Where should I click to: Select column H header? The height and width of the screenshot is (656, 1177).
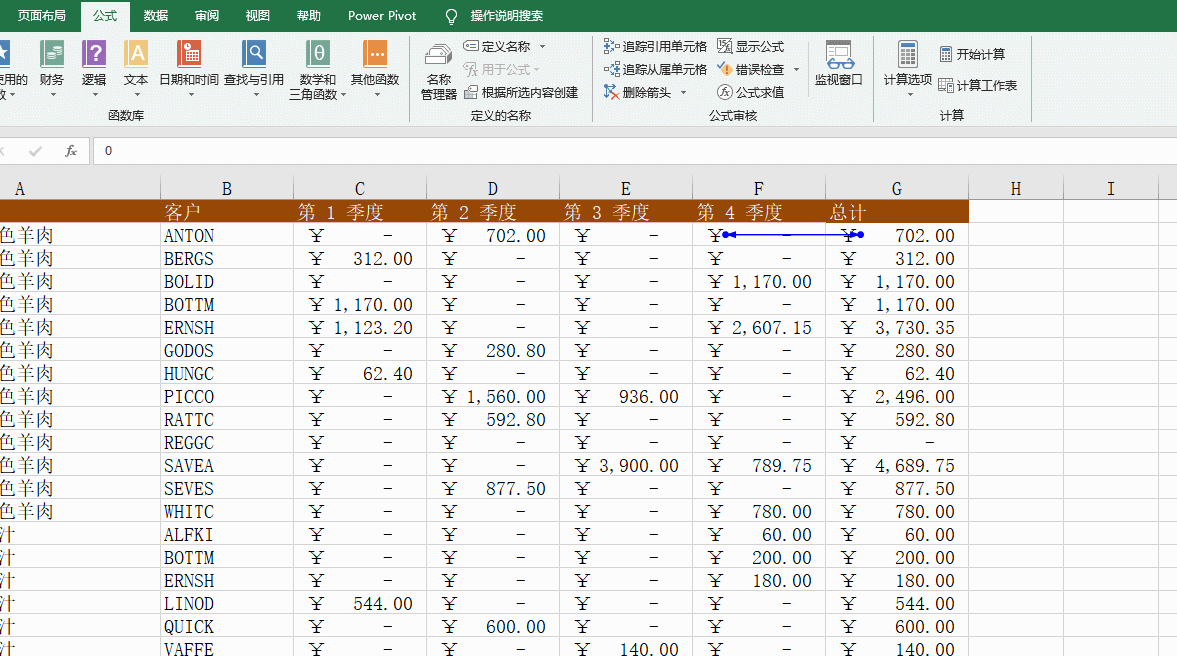pyautogui.click(x=1016, y=188)
